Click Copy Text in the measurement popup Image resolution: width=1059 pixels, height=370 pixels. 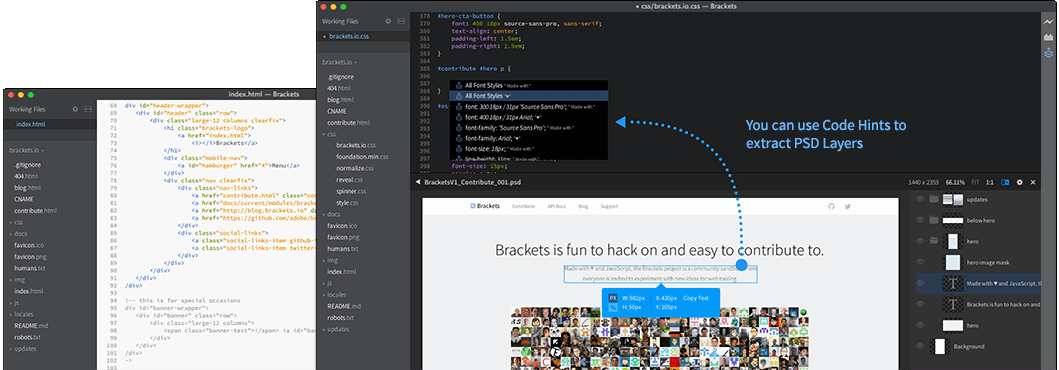[696, 298]
